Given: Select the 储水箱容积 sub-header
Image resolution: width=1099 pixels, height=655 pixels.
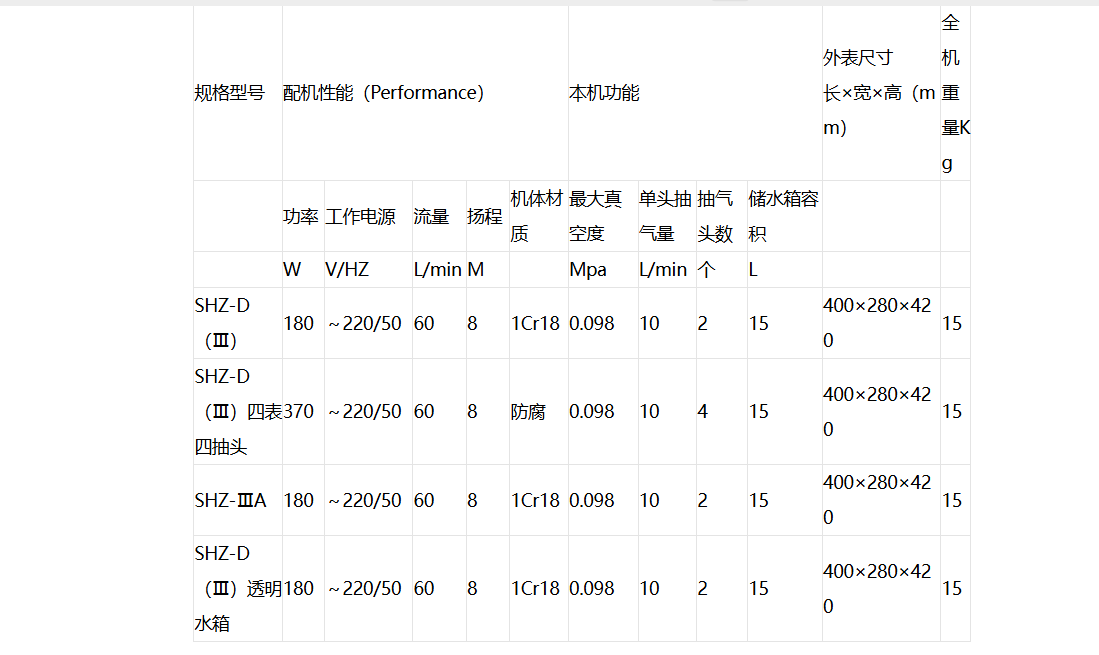Looking at the screenshot, I should tap(783, 216).
